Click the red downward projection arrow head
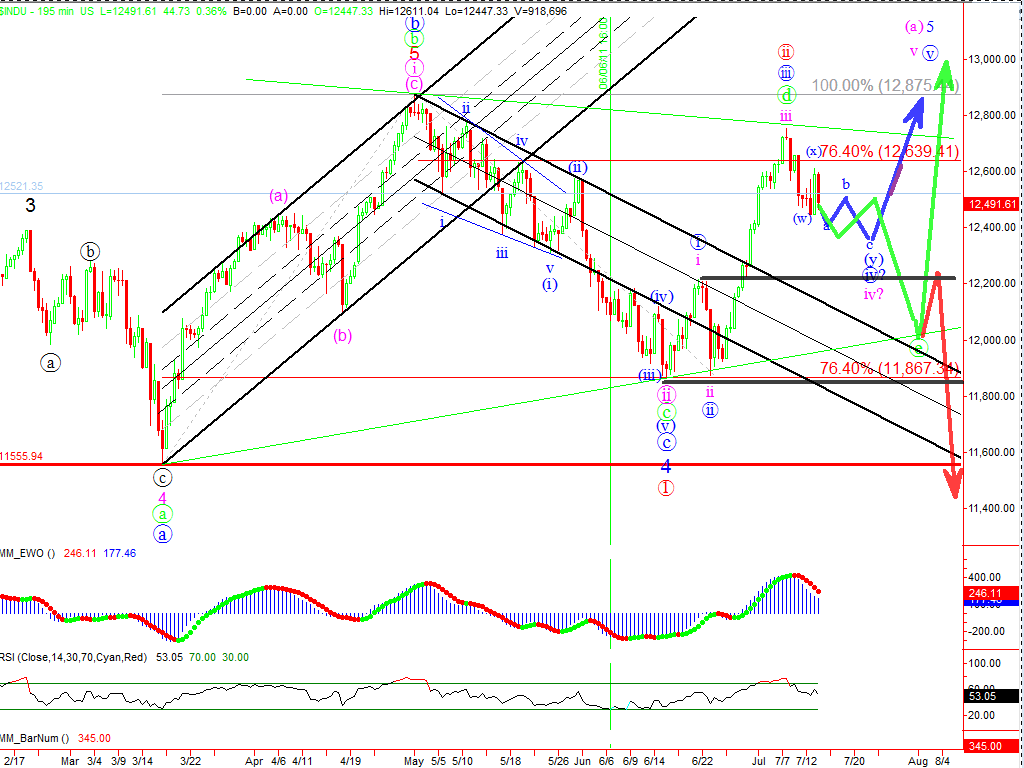The width and height of the screenshot is (1024, 768). [953, 487]
